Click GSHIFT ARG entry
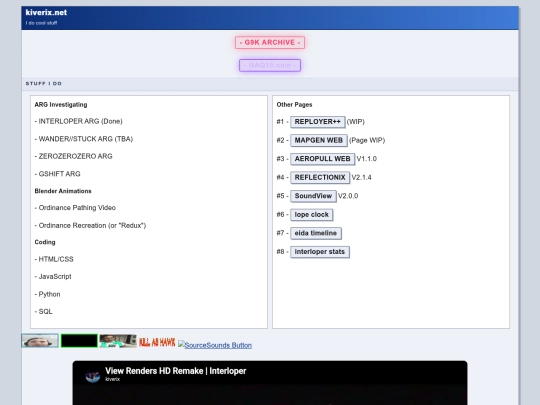This screenshot has width=540, height=405. pyautogui.click(x=58, y=174)
